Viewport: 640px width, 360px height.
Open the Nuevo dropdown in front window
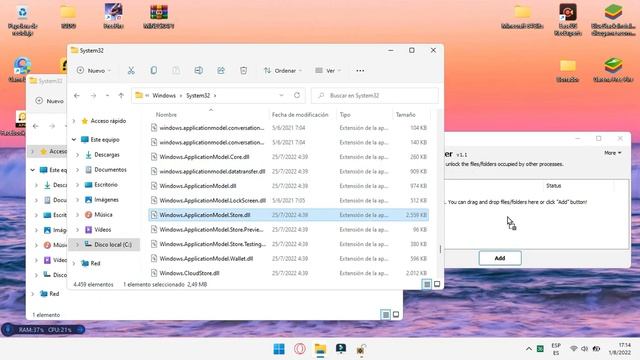[x=93, y=71]
